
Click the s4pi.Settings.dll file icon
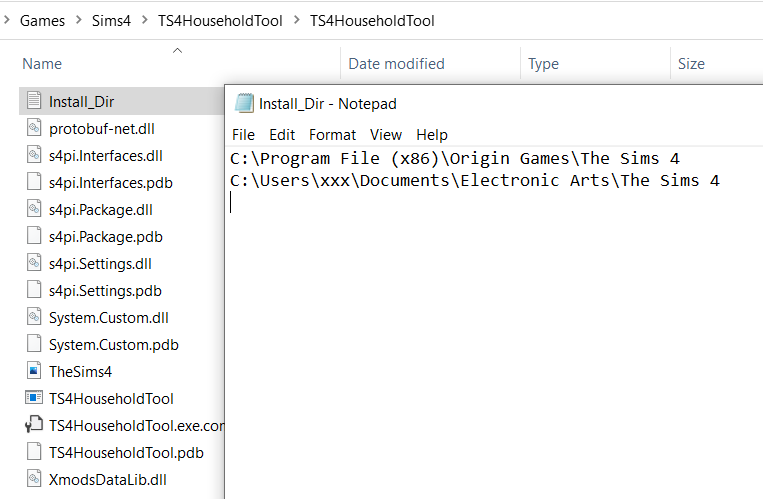[34, 263]
